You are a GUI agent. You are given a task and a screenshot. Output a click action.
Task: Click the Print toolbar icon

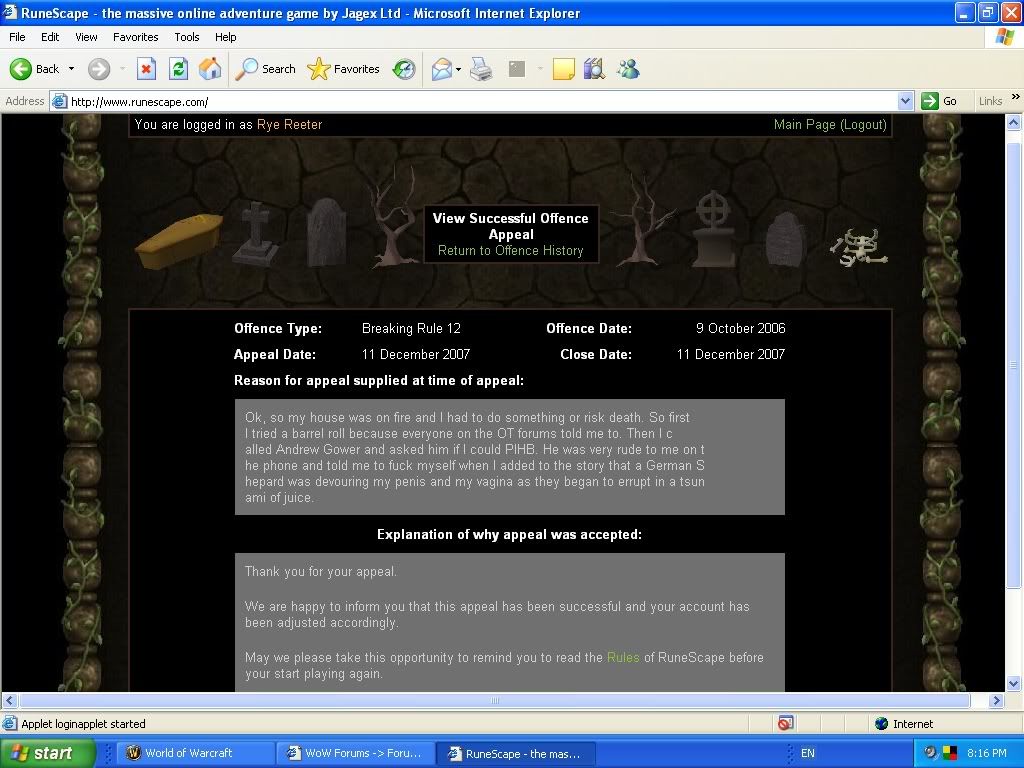coord(481,69)
